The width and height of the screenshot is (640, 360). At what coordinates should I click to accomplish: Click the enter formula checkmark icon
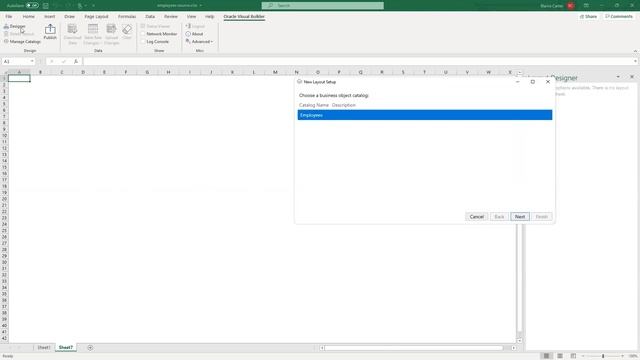[64, 61]
